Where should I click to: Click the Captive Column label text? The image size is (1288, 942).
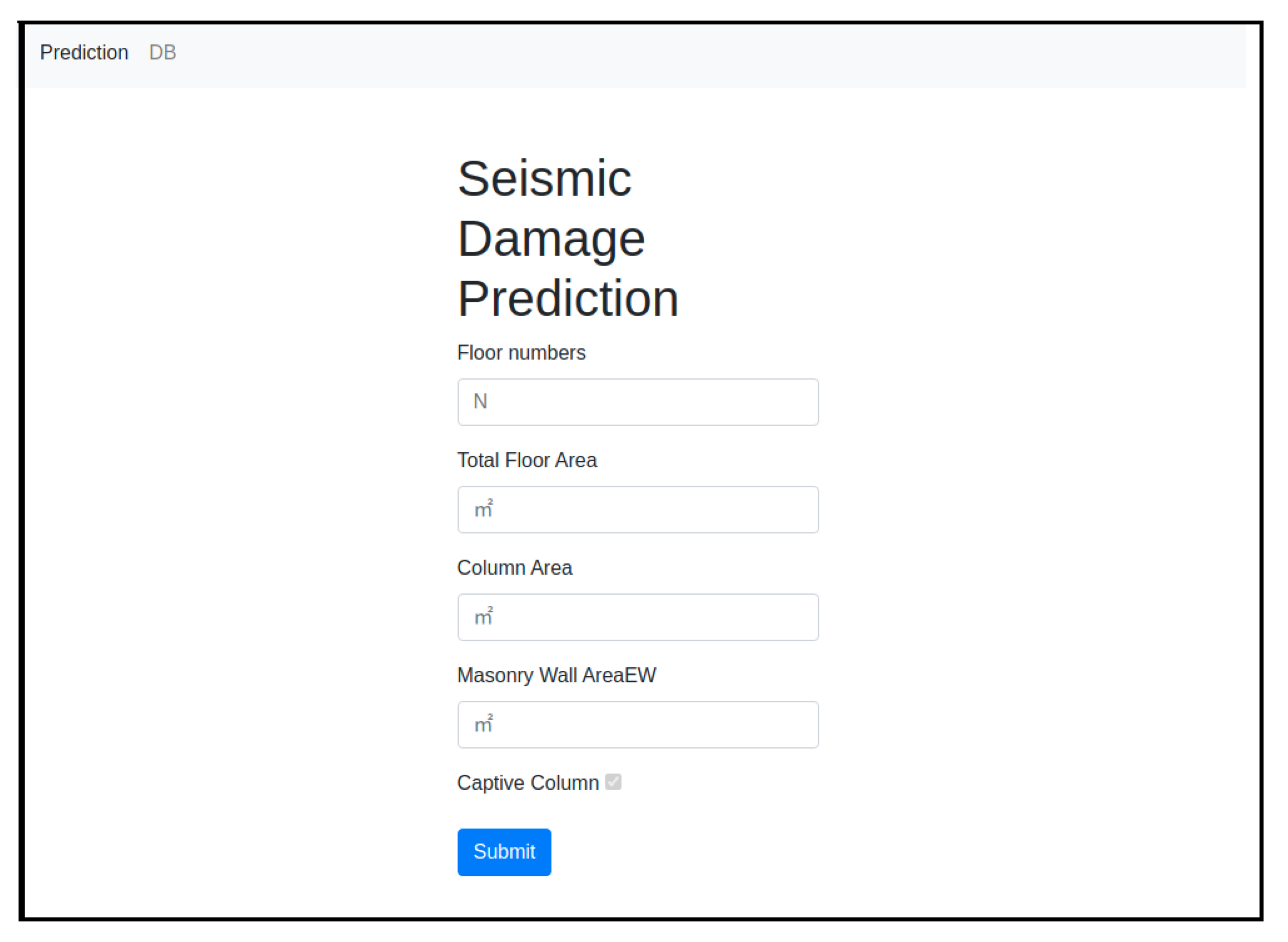coord(528,783)
